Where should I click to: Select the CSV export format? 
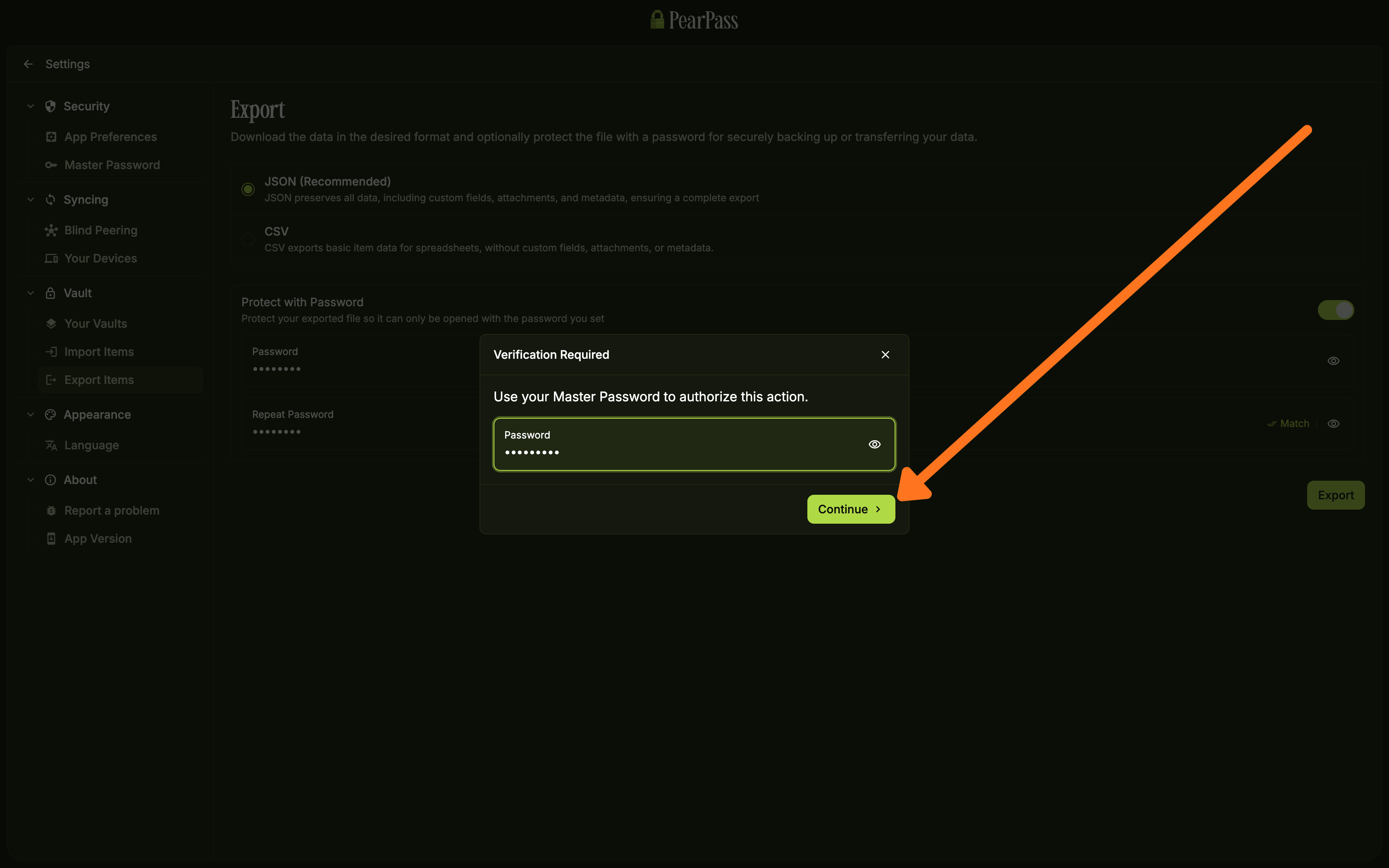coord(247,239)
